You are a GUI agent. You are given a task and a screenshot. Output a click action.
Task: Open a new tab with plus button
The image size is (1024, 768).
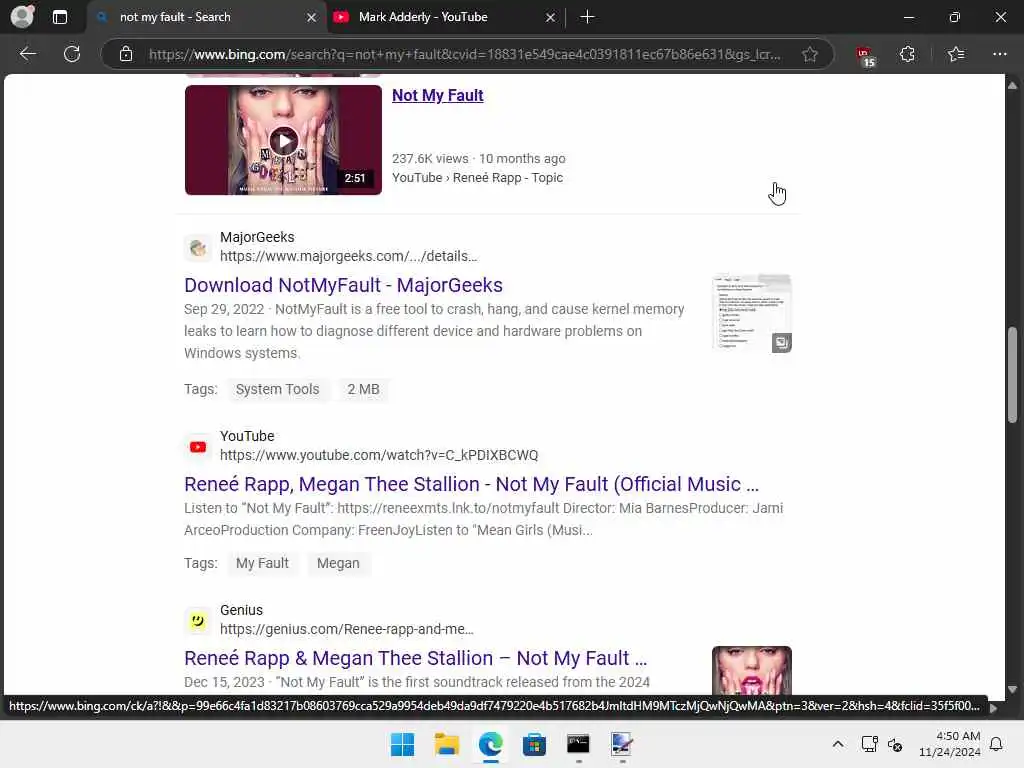tap(587, 17)
